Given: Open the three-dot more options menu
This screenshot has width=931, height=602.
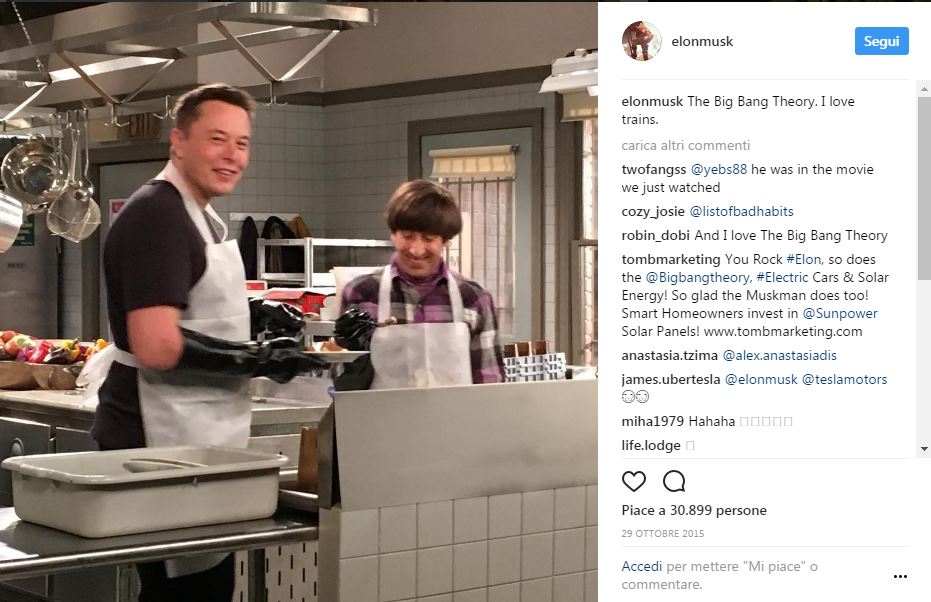Looking at the screenshot, I should (900, 576).
